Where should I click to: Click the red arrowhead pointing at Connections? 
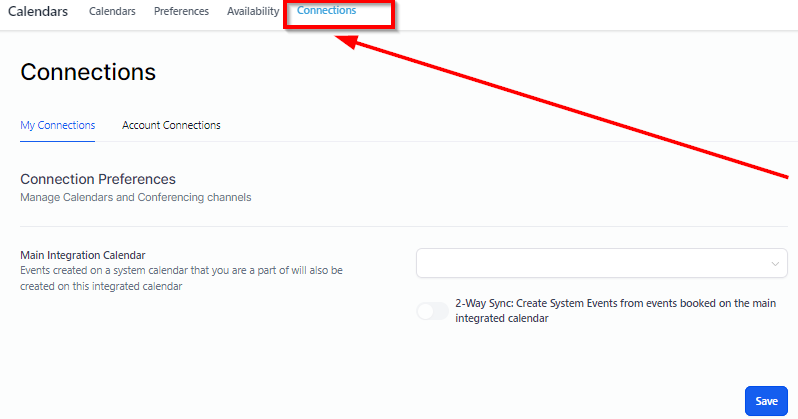point(345,42)
